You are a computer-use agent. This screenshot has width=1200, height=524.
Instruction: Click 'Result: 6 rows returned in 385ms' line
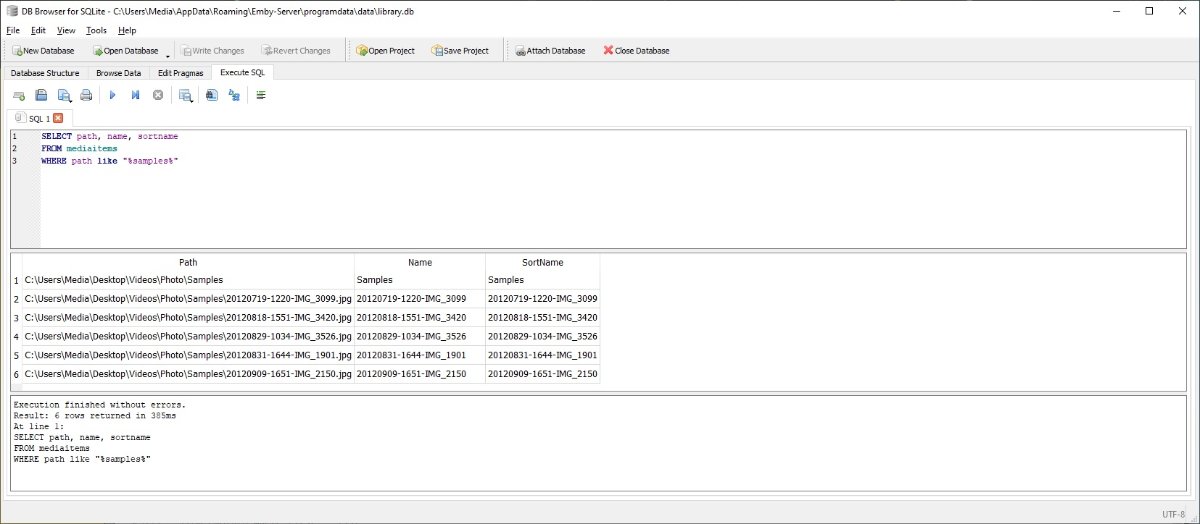pyautogui.click(x=95, y=415)
